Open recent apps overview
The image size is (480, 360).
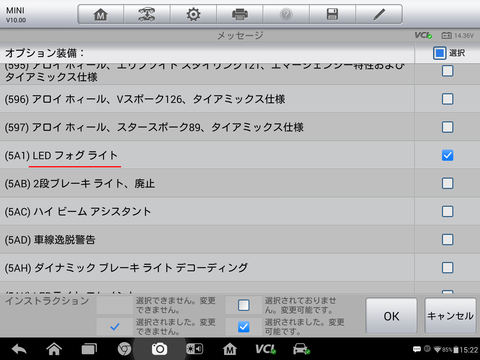89,349
